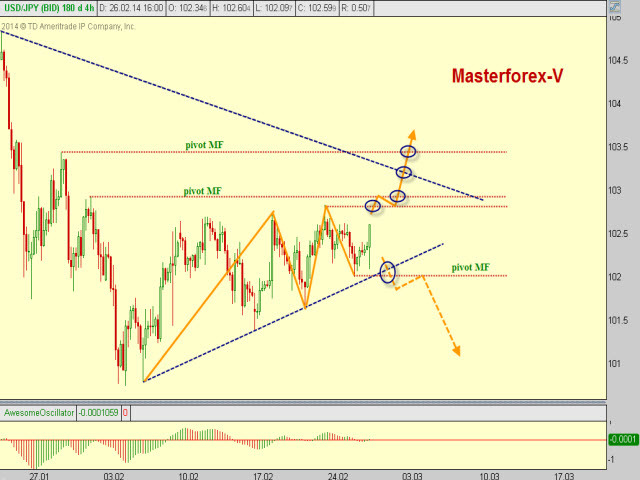Click the 27.01 date axis label
The height and width of the screenshot is (480, 640).
(39, 476)
